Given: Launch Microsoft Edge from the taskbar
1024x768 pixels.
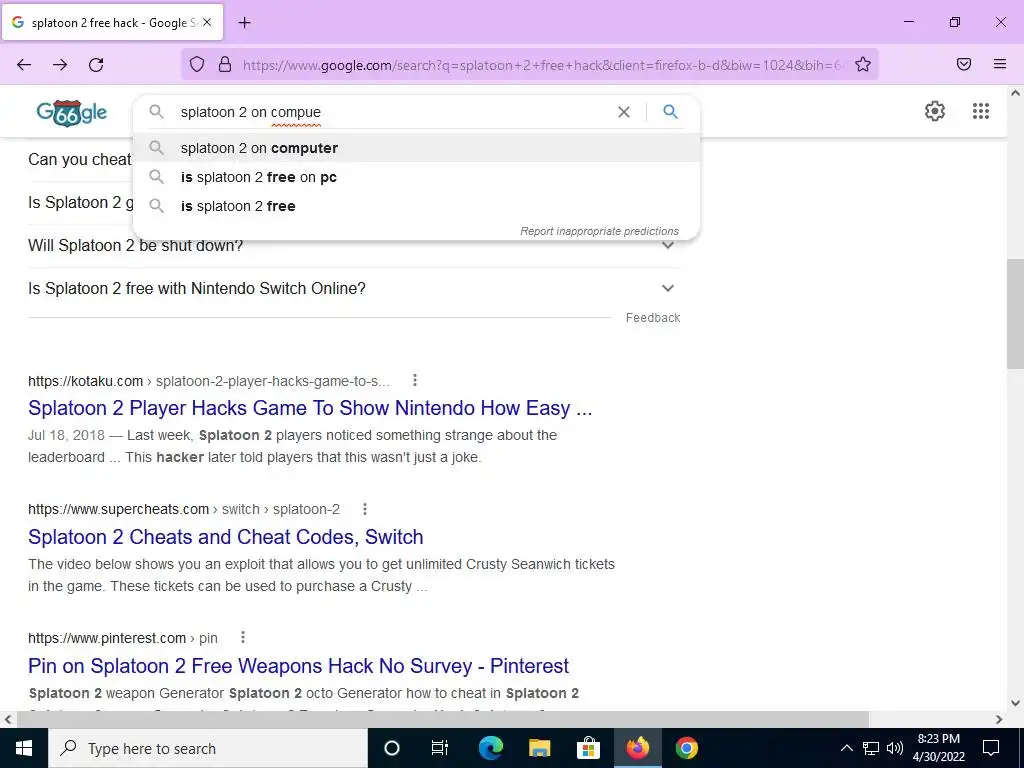Looking at the screenshot, I should tap(490, 748).
